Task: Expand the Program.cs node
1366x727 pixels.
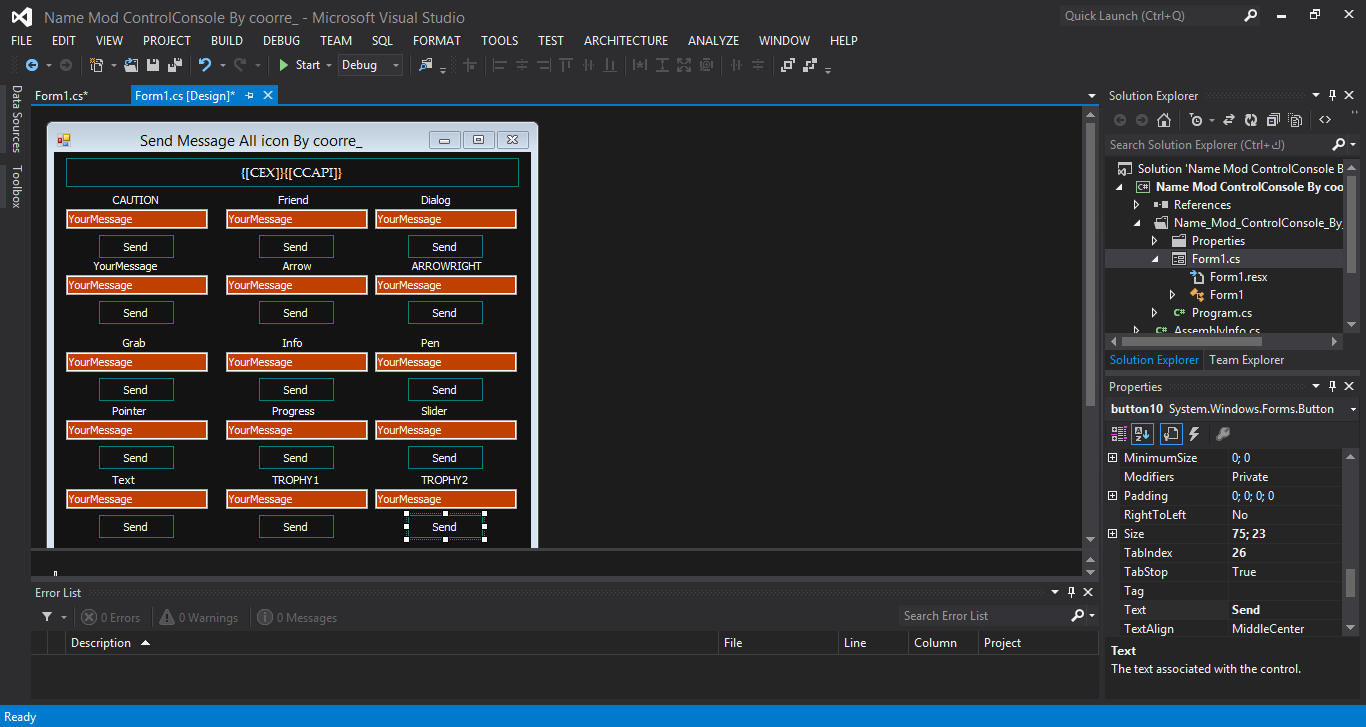Action: pos(1155,313)
